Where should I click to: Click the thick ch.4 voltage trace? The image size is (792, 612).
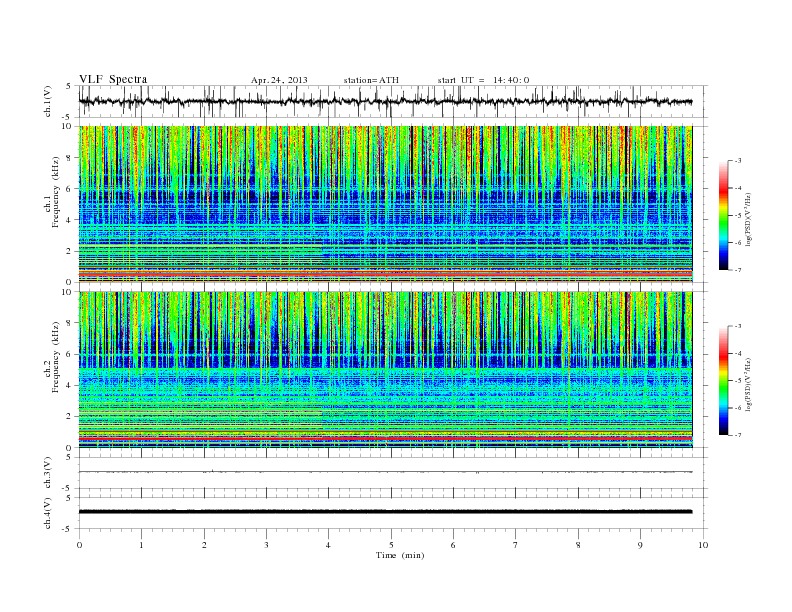coord(386,512)
